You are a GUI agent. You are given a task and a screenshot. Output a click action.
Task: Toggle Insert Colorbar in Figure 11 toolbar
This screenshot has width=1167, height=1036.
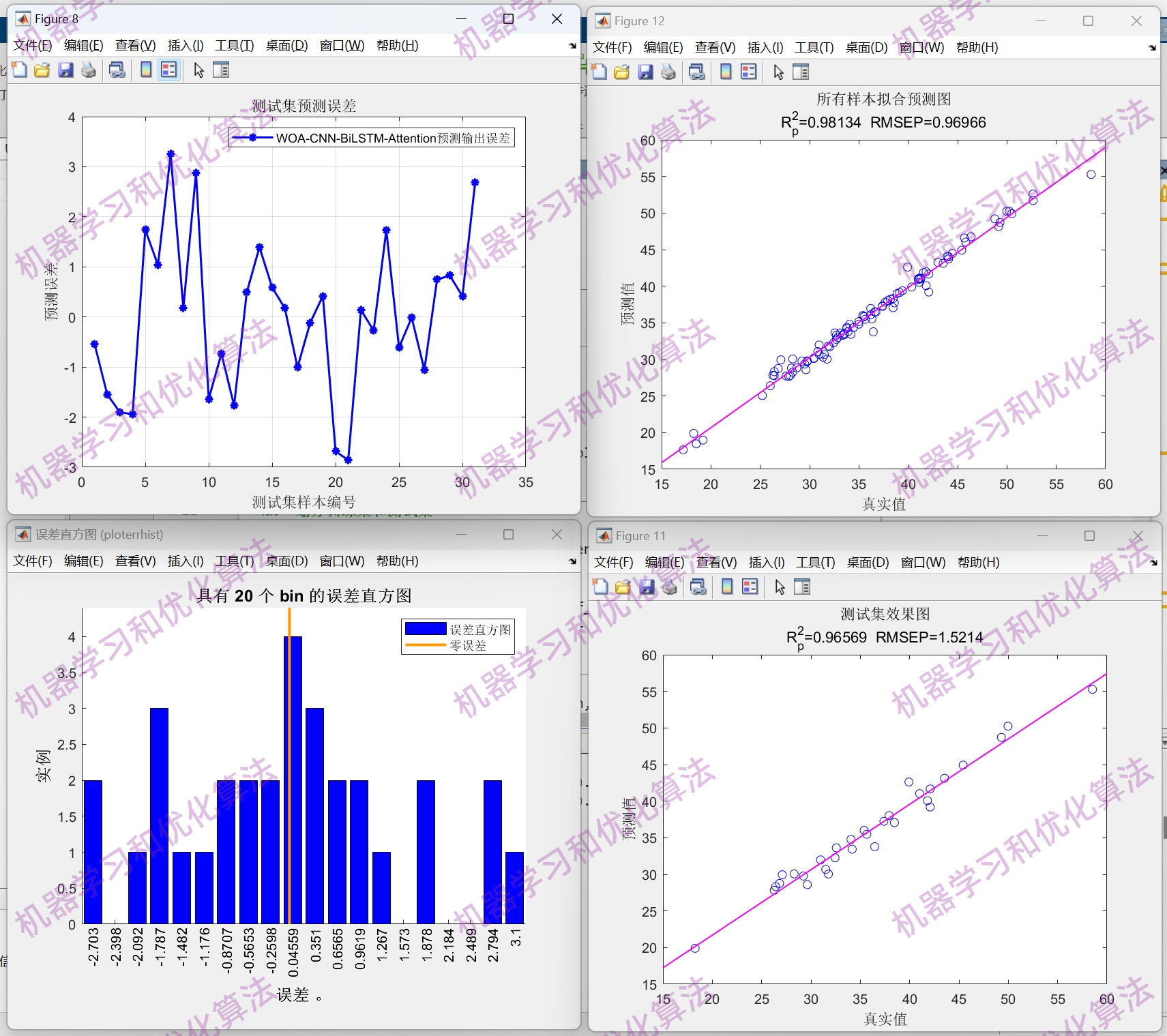[727, 587]
